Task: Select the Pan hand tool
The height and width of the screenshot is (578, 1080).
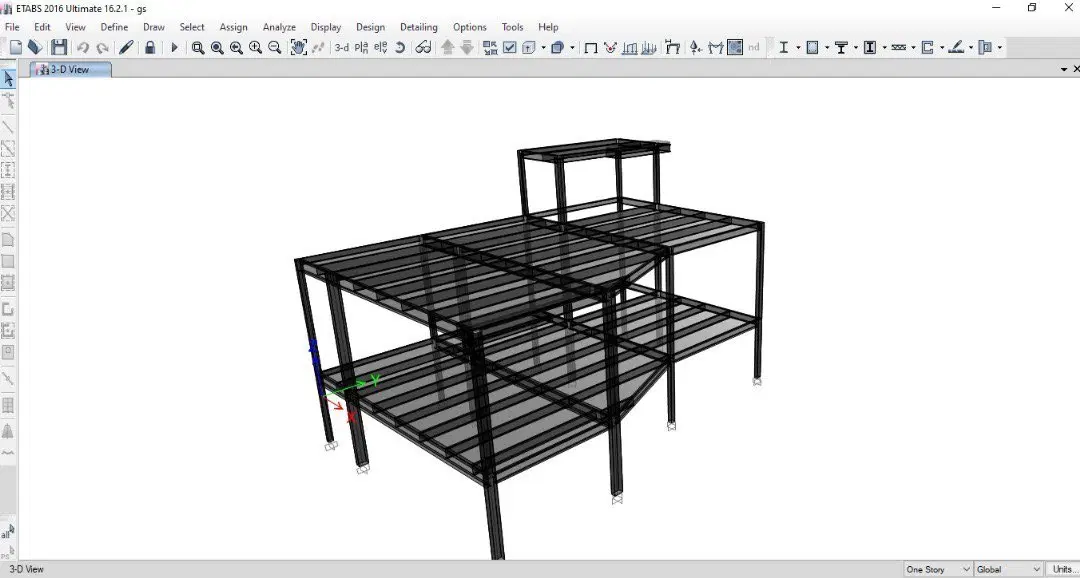Action: 298,48
